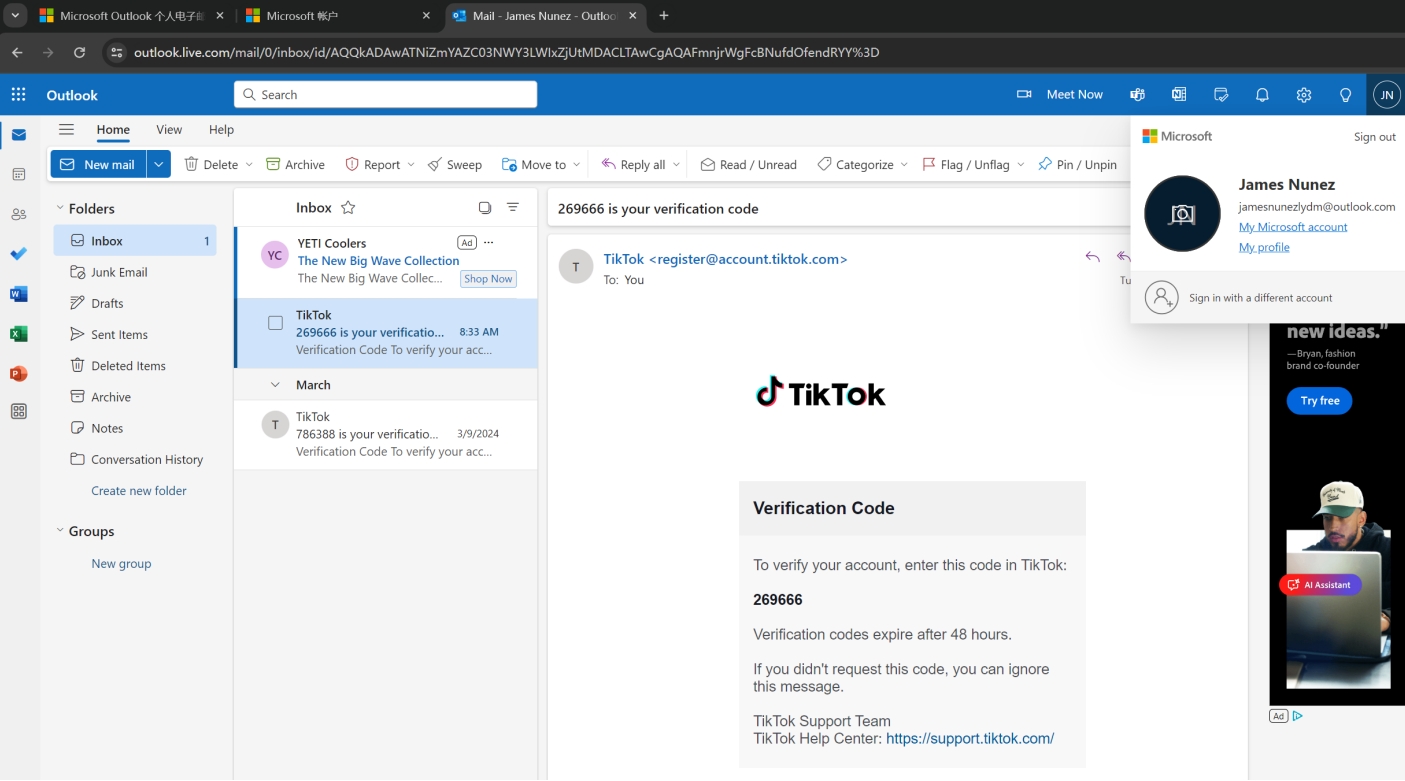Viewport: 1405px width, 781px height.
Task: Toggle the hamburger navigation pane icon
Action: point(66,129)
